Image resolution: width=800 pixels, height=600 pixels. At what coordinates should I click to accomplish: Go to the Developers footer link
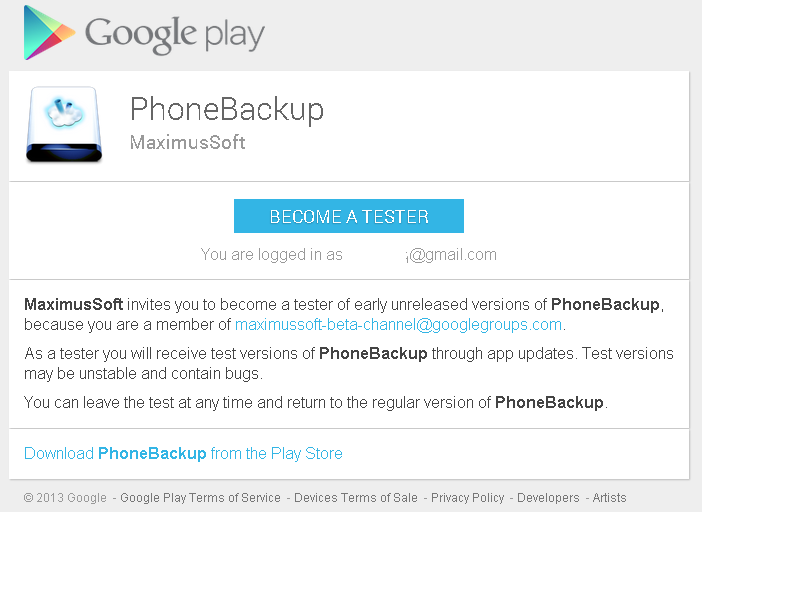[x=548, y=498]
